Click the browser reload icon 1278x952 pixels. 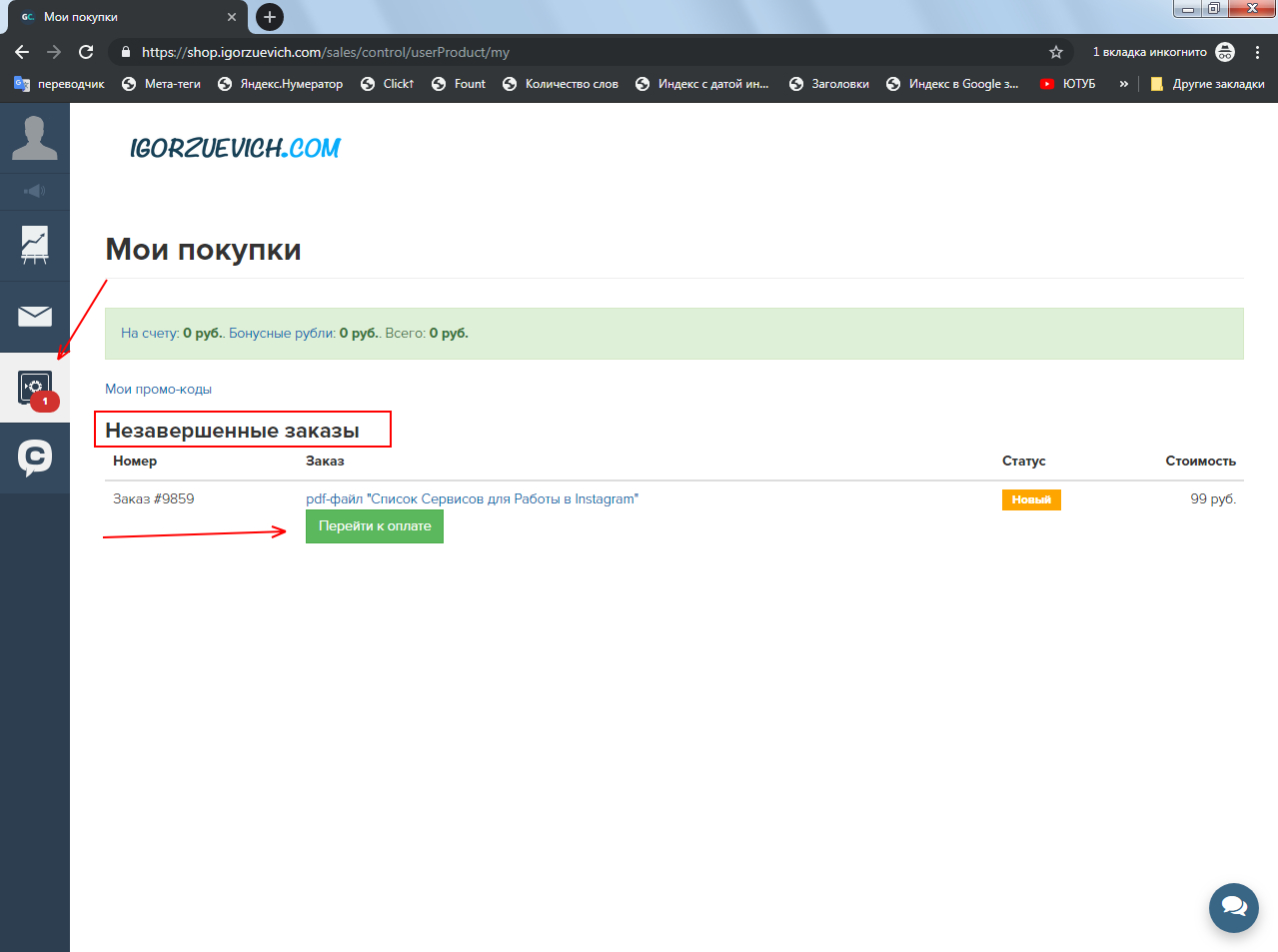86,52
